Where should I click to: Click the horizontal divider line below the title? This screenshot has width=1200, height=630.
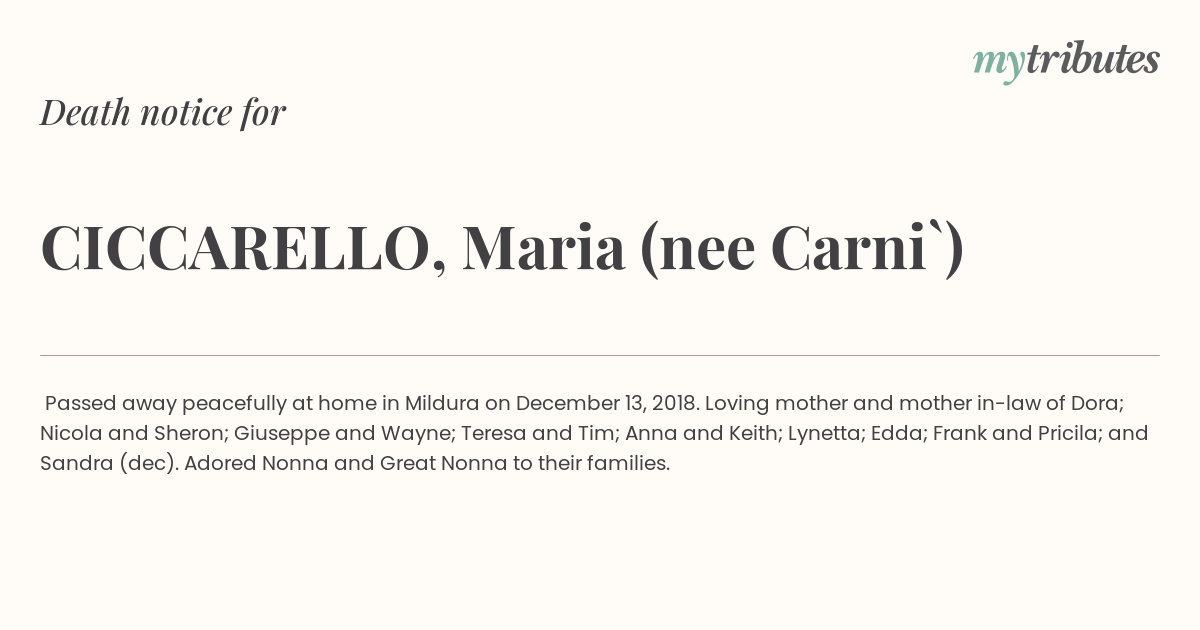[x=600, y=355]
